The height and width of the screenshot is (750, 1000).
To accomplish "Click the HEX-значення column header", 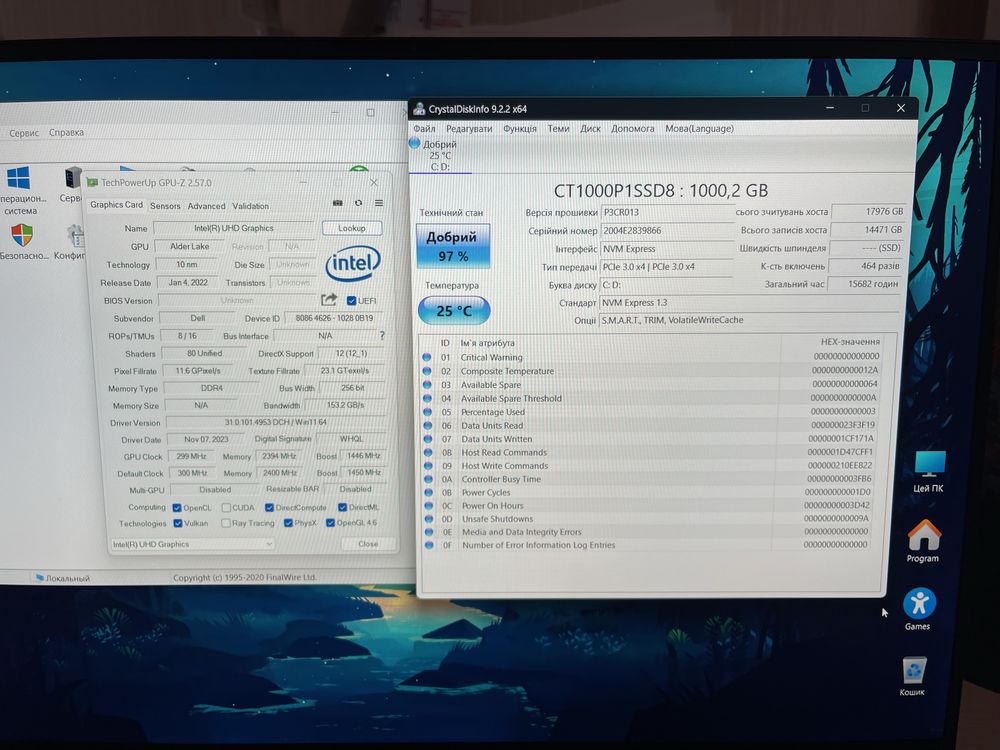I will pos(850,341).
